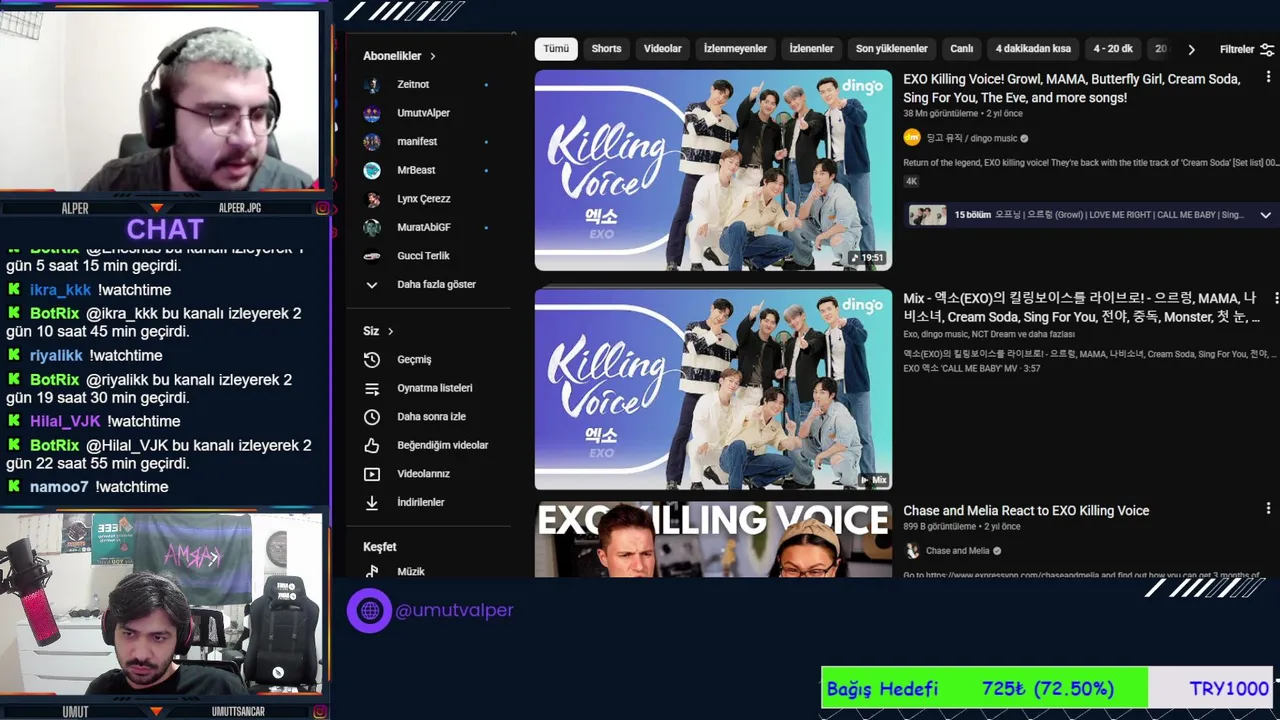Select the 4 dakikadan kısa chip
Image resolution: width=1280 pixels, height=720 pixels.
click(x=1033, y=49)
